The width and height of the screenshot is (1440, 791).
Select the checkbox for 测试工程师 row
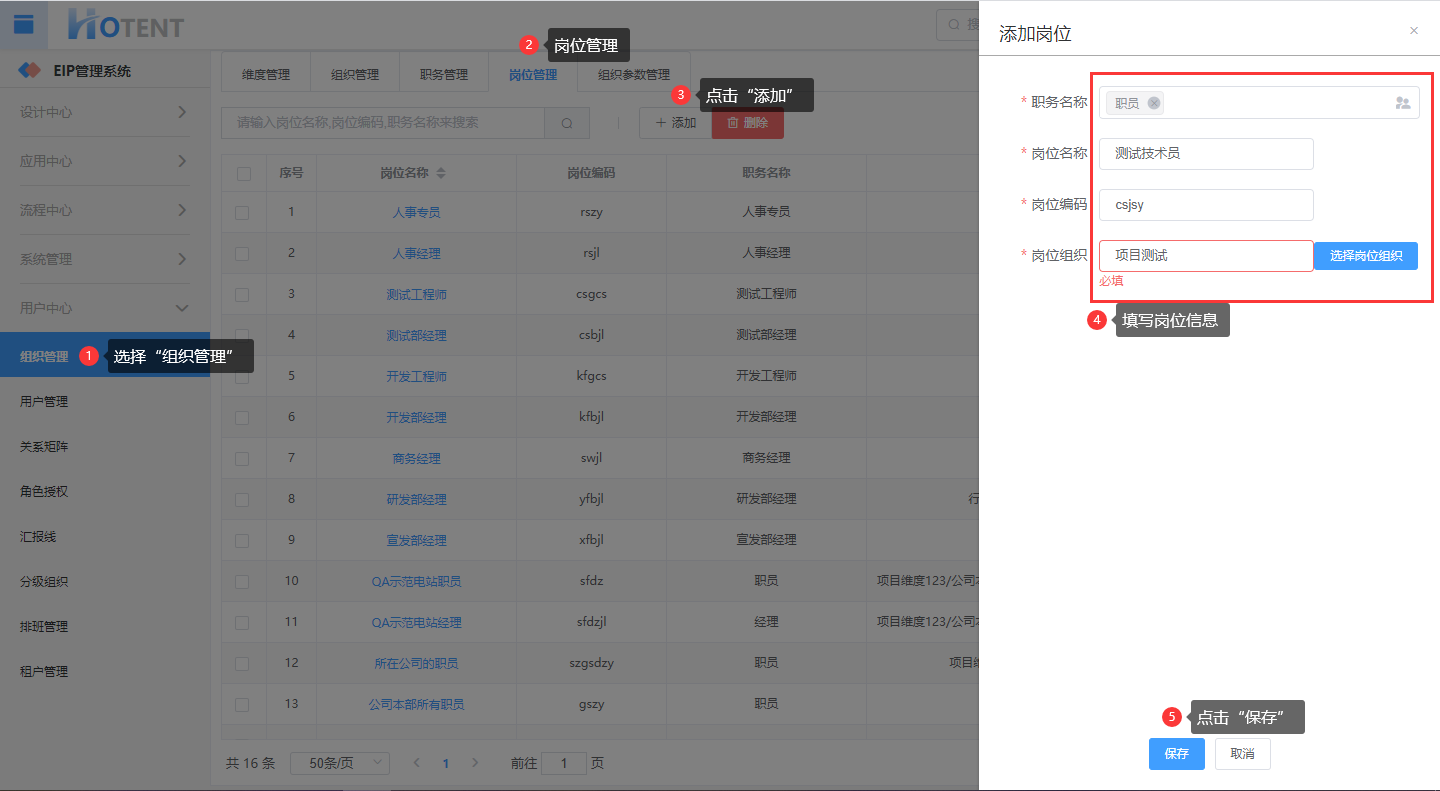click(242, 294)
